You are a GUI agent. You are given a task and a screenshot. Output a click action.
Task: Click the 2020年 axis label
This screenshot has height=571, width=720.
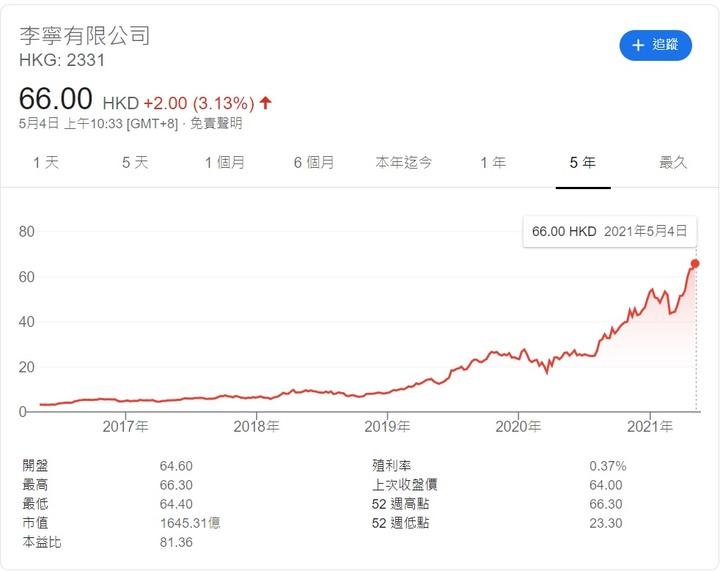[518, 426]
